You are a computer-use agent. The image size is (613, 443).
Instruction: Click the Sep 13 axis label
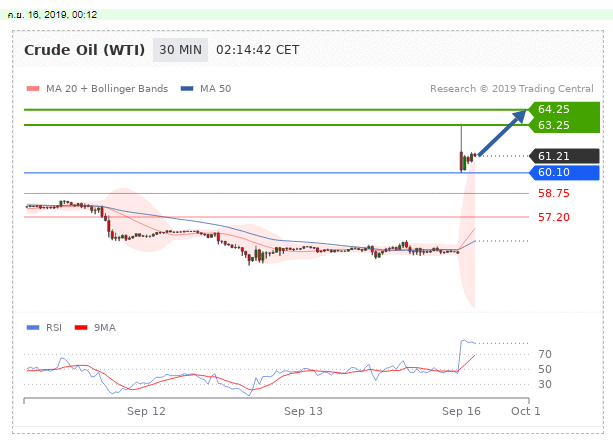click(303, 411)
